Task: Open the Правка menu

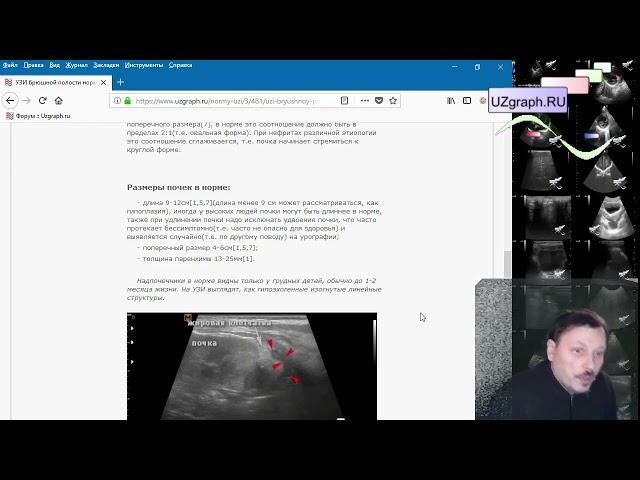Action: (x=33, y=65)
